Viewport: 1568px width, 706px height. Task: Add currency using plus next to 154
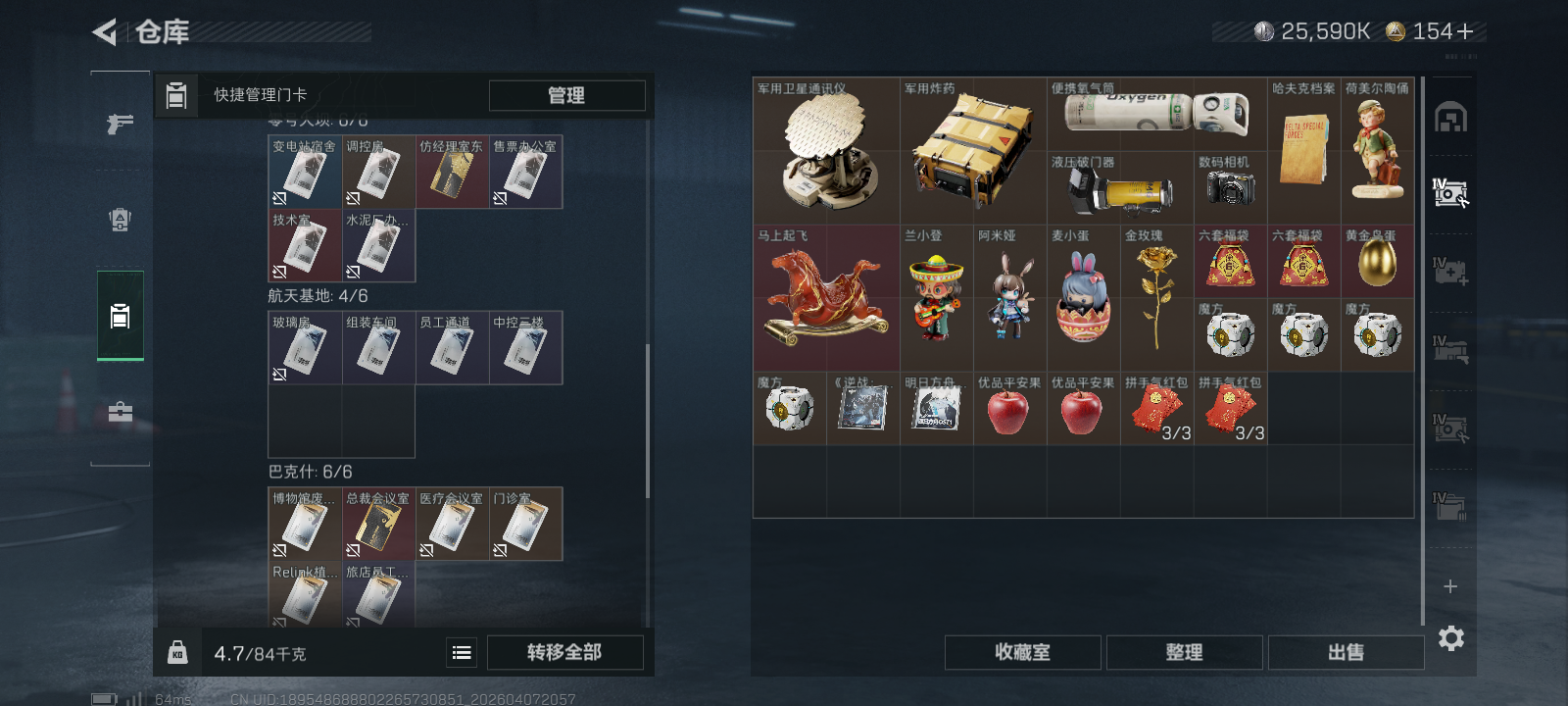[x=1465, y=31]
